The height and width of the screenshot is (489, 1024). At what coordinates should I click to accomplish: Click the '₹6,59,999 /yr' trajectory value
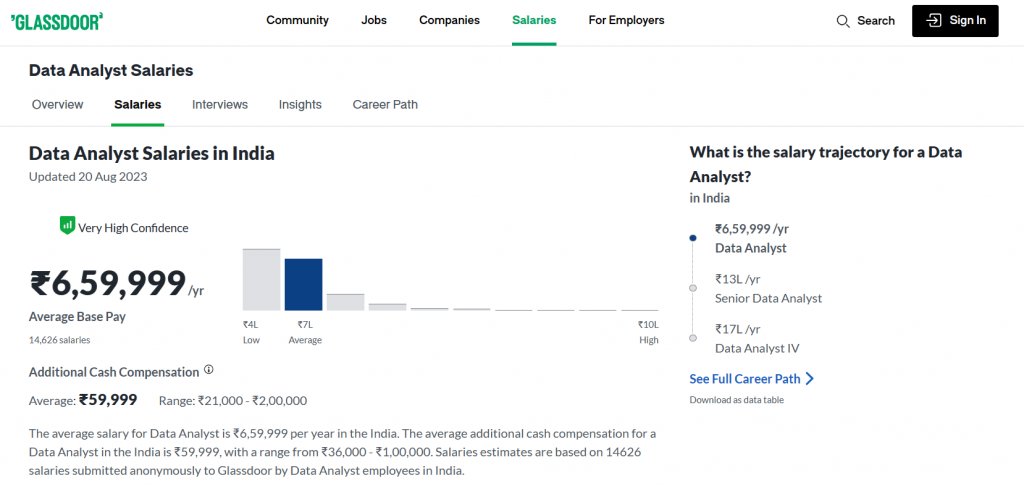click(x=752, y=229)
